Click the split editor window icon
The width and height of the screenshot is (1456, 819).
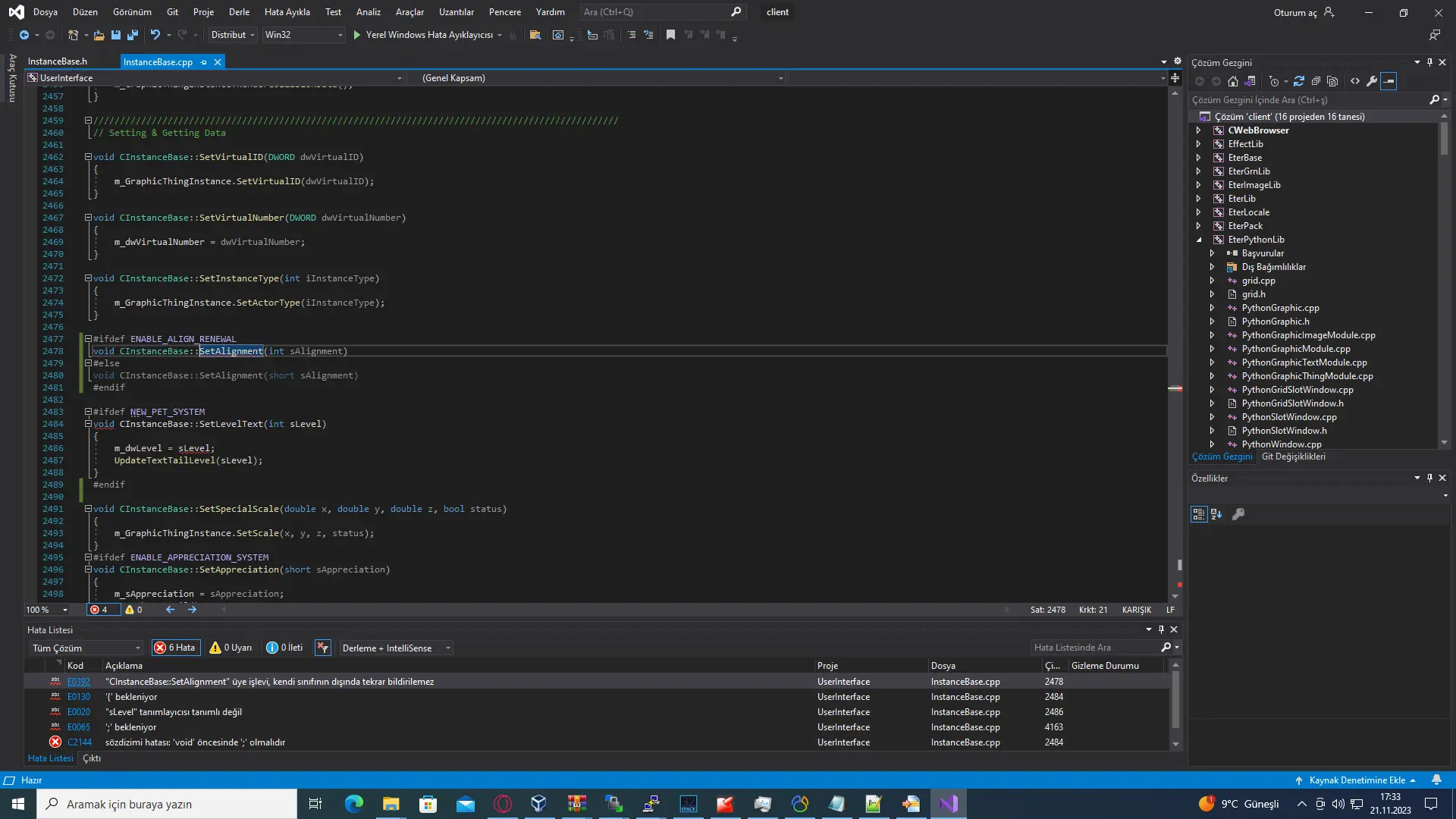pyautogui.click(x=1175, y=78)
